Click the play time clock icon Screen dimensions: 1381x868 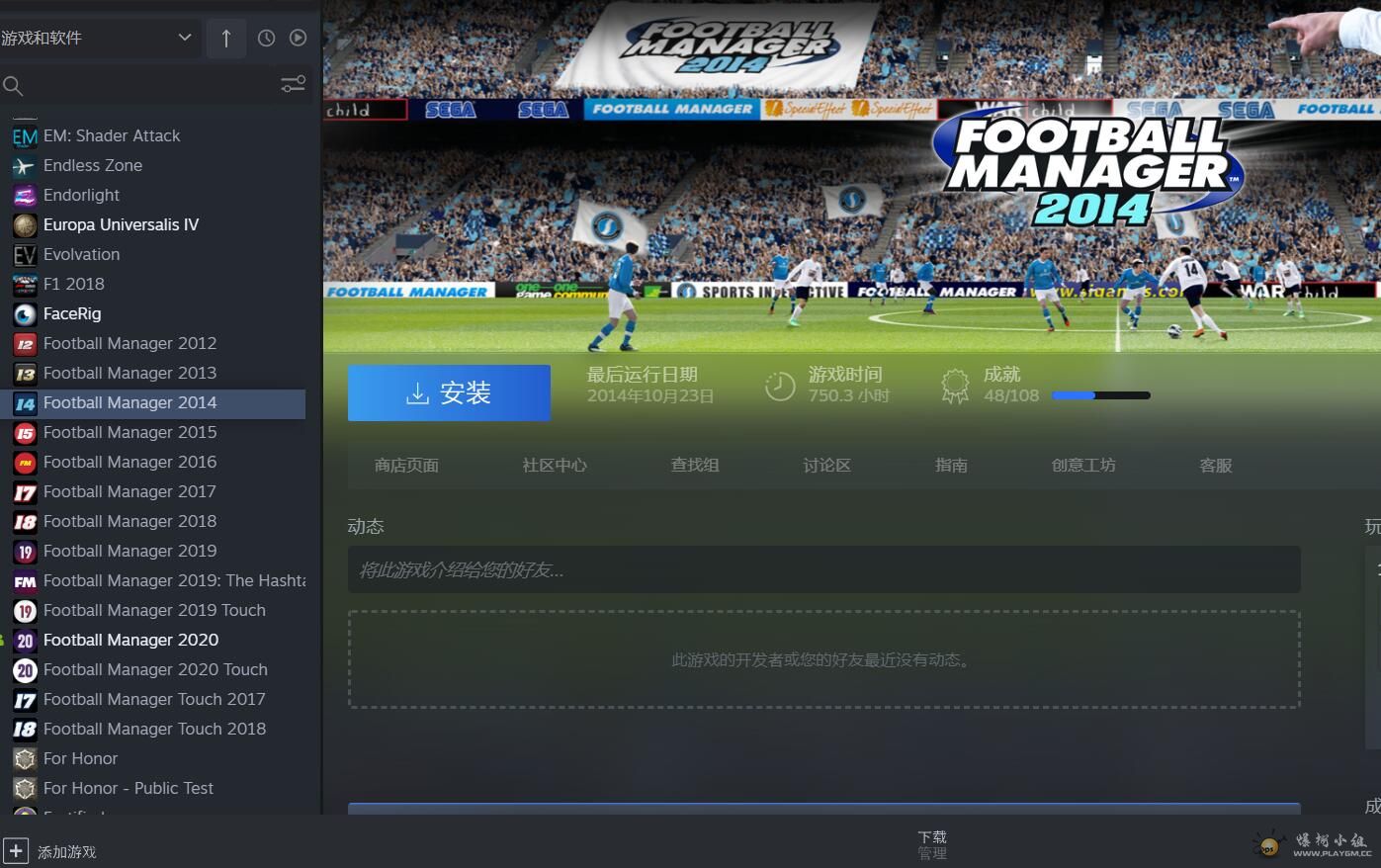pyautogui.click(x=780, y=387)
